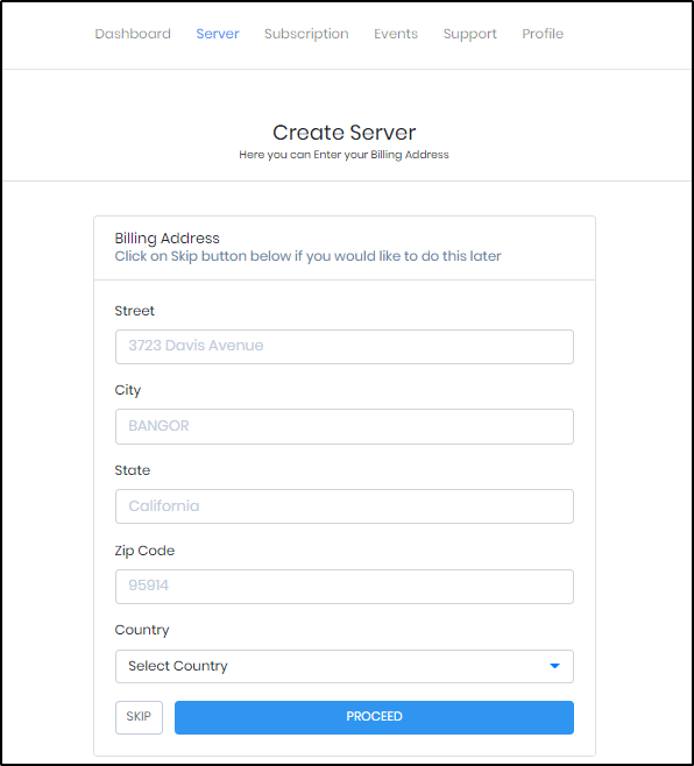This screenshot has width=694, height=766.
Task: Click the blue arrow in Country dropdown
Action: (x=555, y=666)
